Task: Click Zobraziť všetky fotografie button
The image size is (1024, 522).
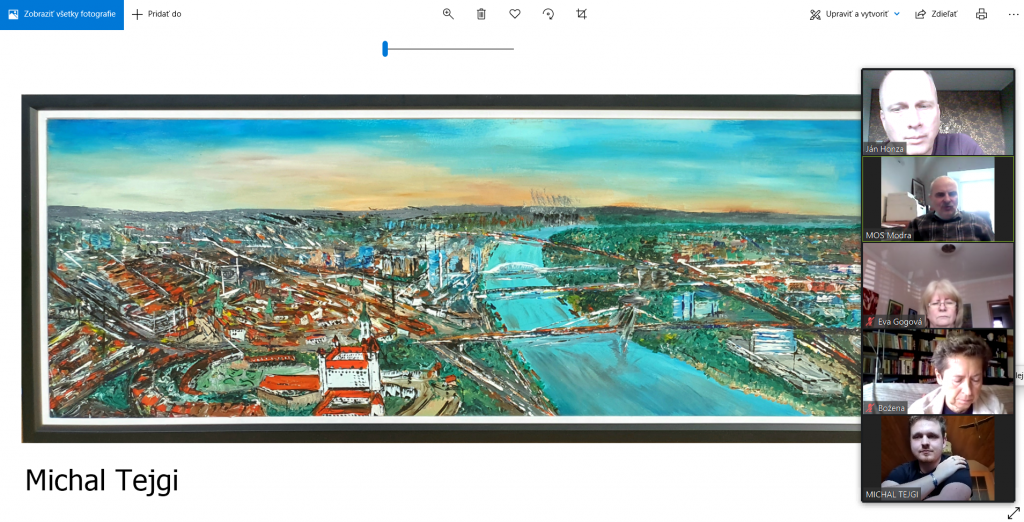Action: 62,14
